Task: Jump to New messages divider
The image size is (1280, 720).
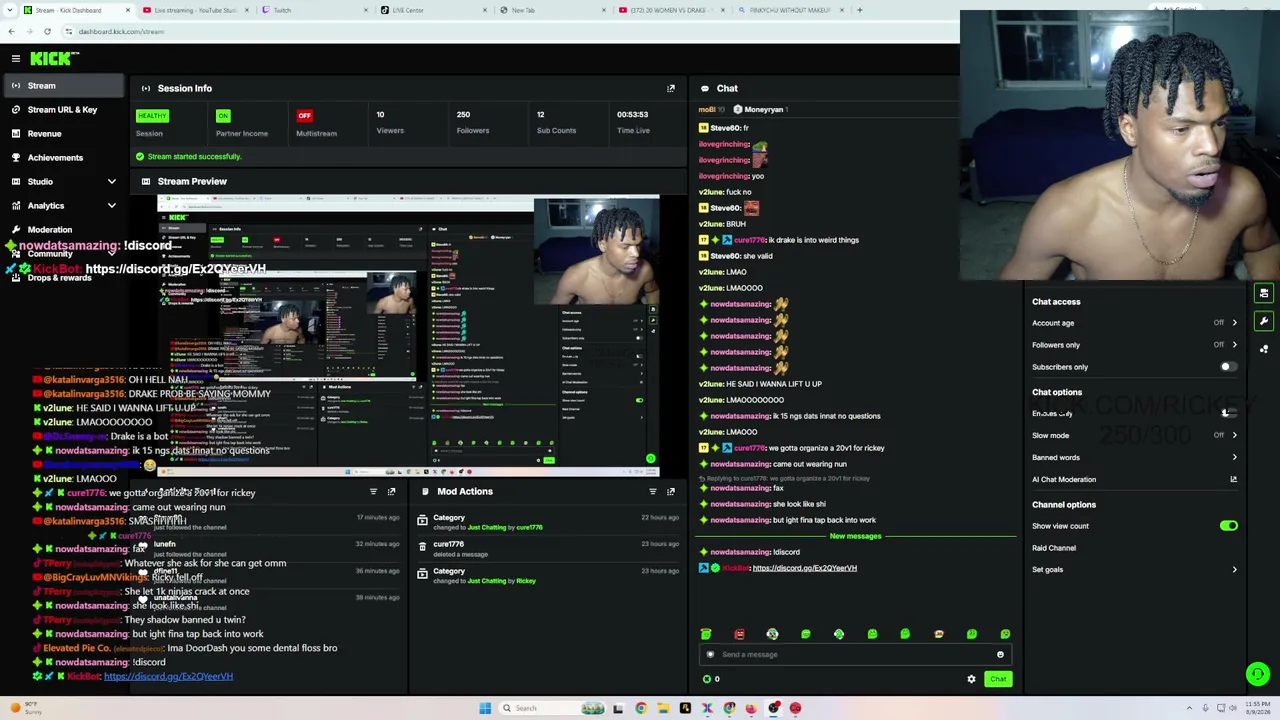Action: click(x=855, y=536)
